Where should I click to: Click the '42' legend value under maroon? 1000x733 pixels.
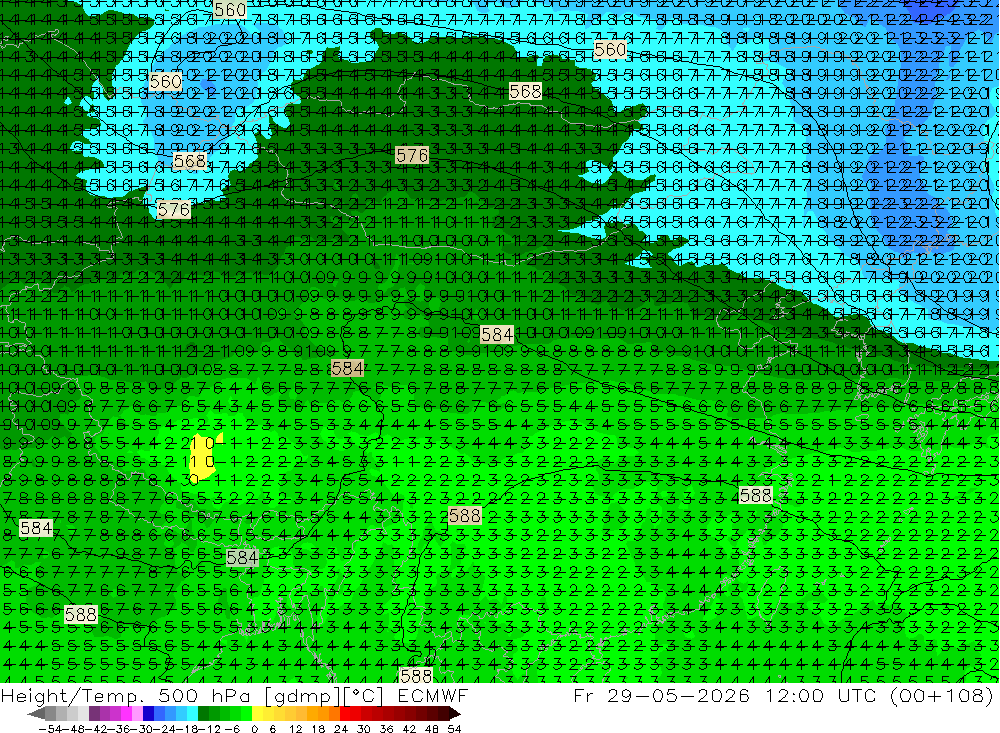coord(409,729)
